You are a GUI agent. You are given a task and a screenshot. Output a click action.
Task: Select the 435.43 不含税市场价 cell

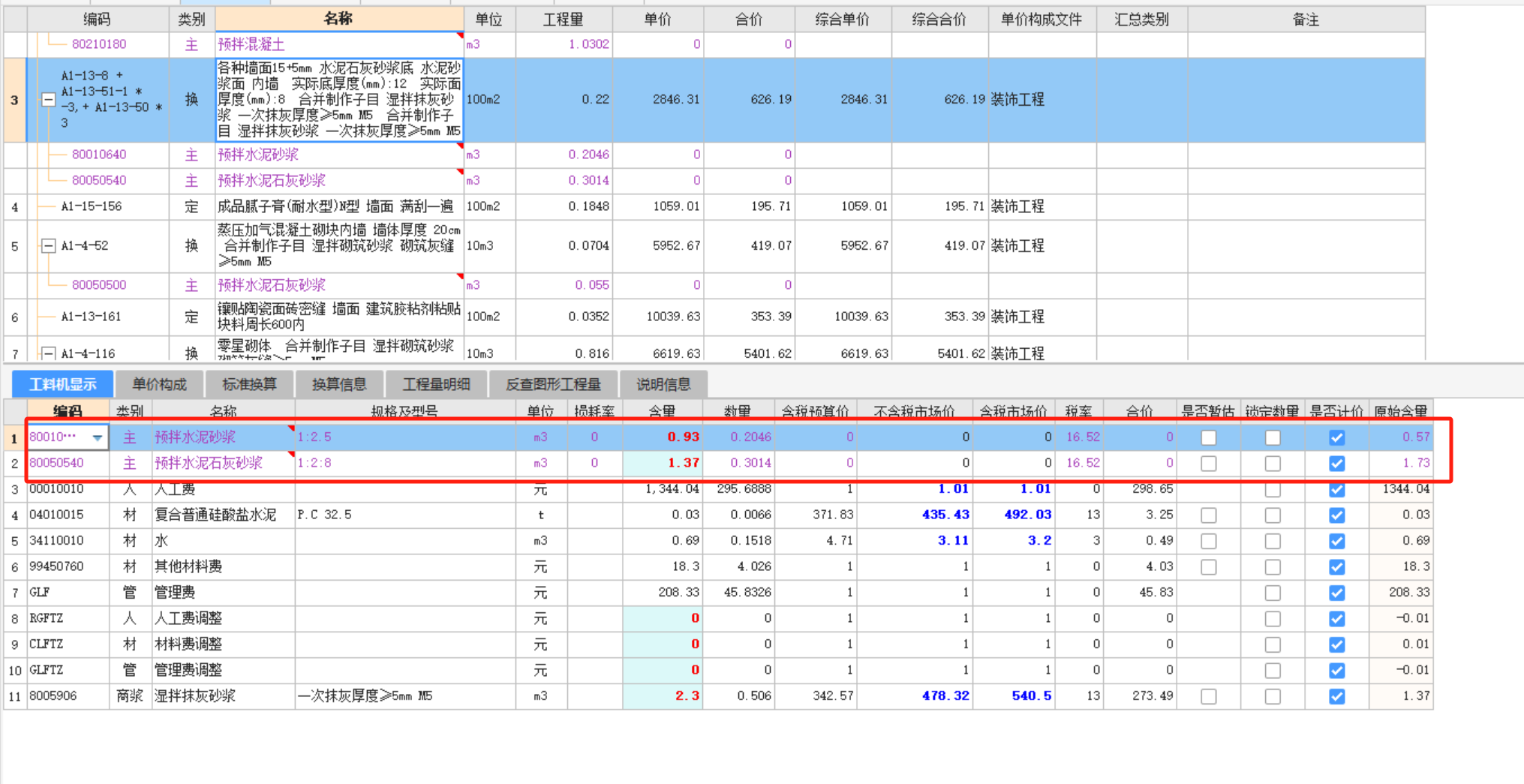[915, 515]
